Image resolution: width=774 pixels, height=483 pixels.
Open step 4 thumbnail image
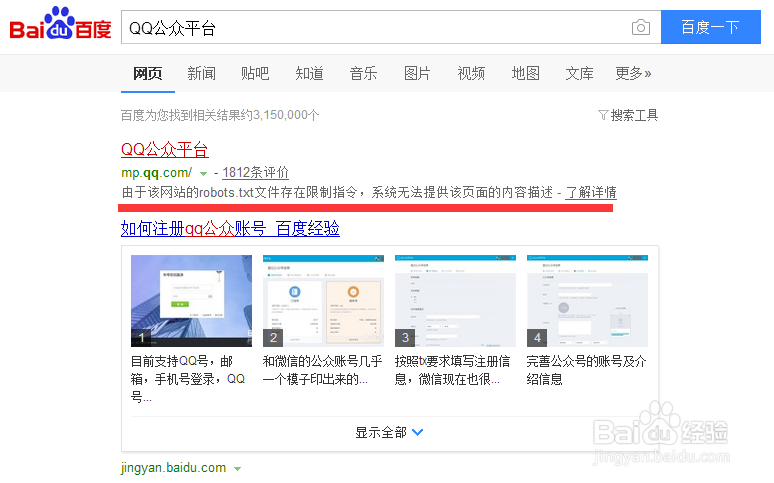pyautogui.click(x=587, y=301)
